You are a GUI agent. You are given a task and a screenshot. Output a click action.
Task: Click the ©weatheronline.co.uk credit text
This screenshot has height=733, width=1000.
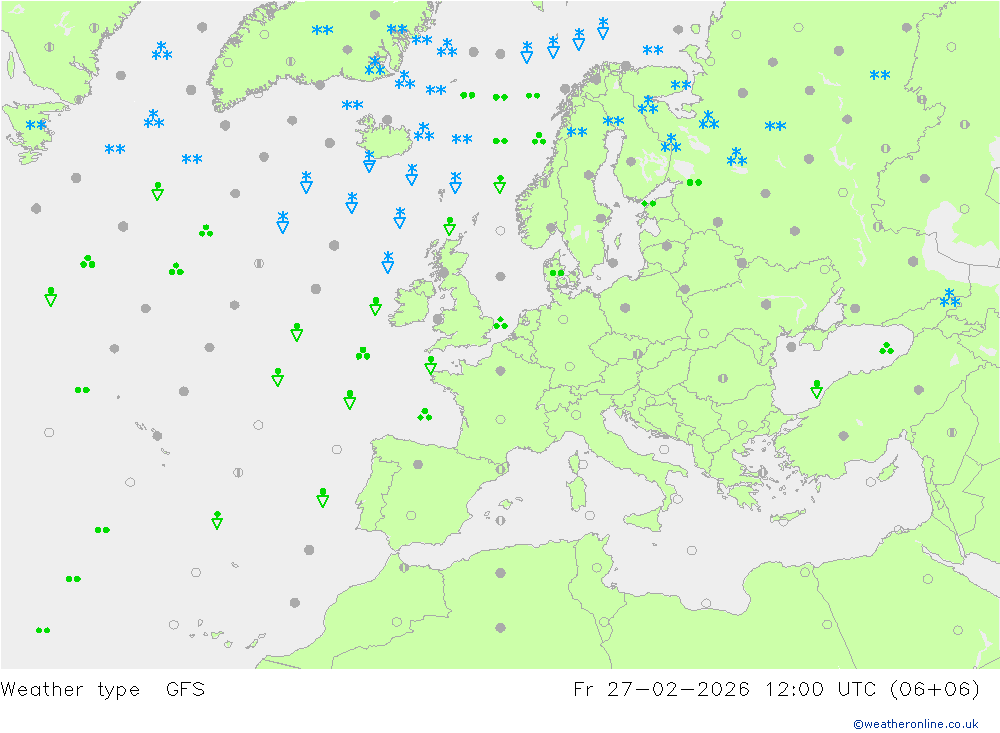[x=916, y=724]
